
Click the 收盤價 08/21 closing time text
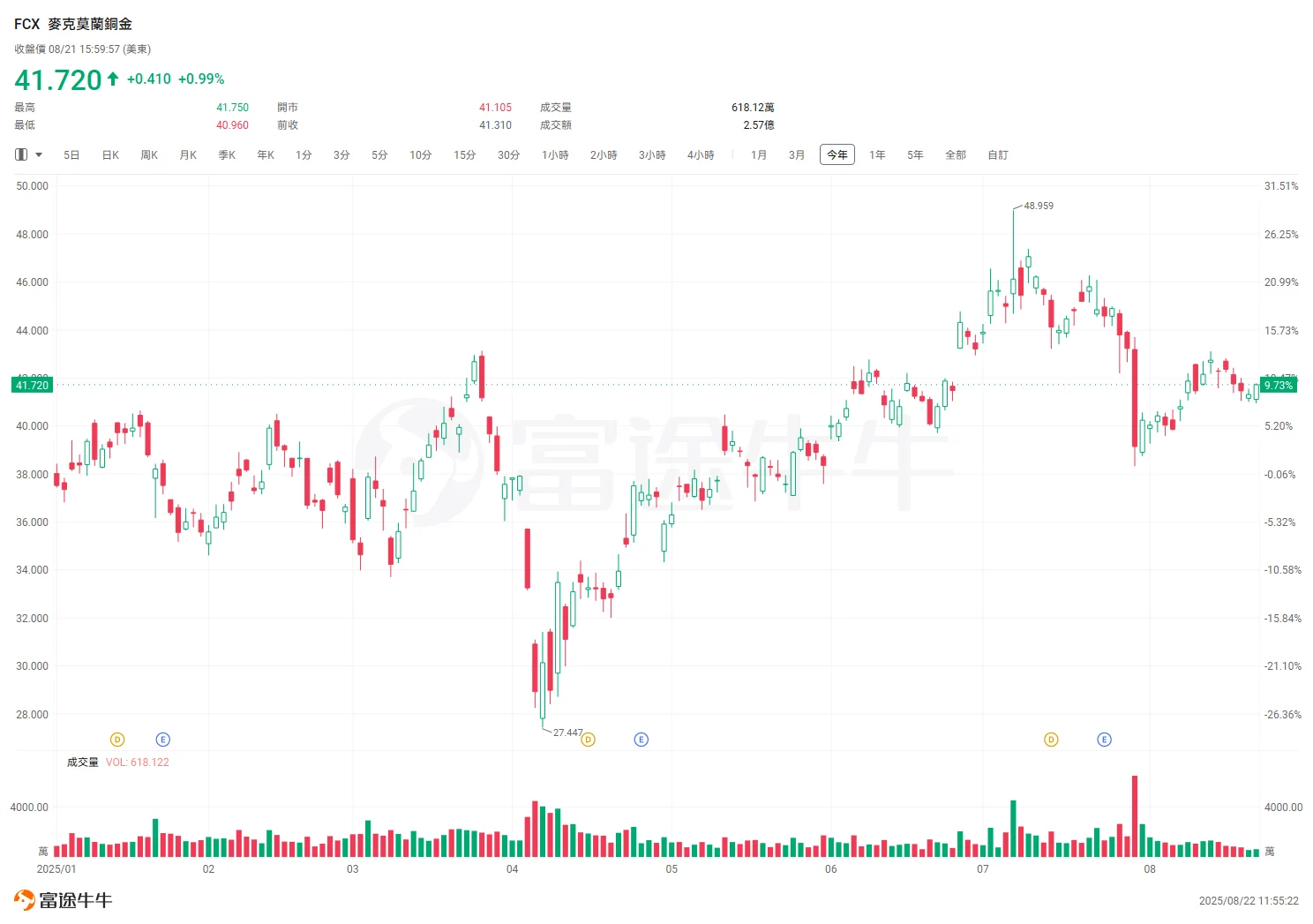[x=82, y=49]
